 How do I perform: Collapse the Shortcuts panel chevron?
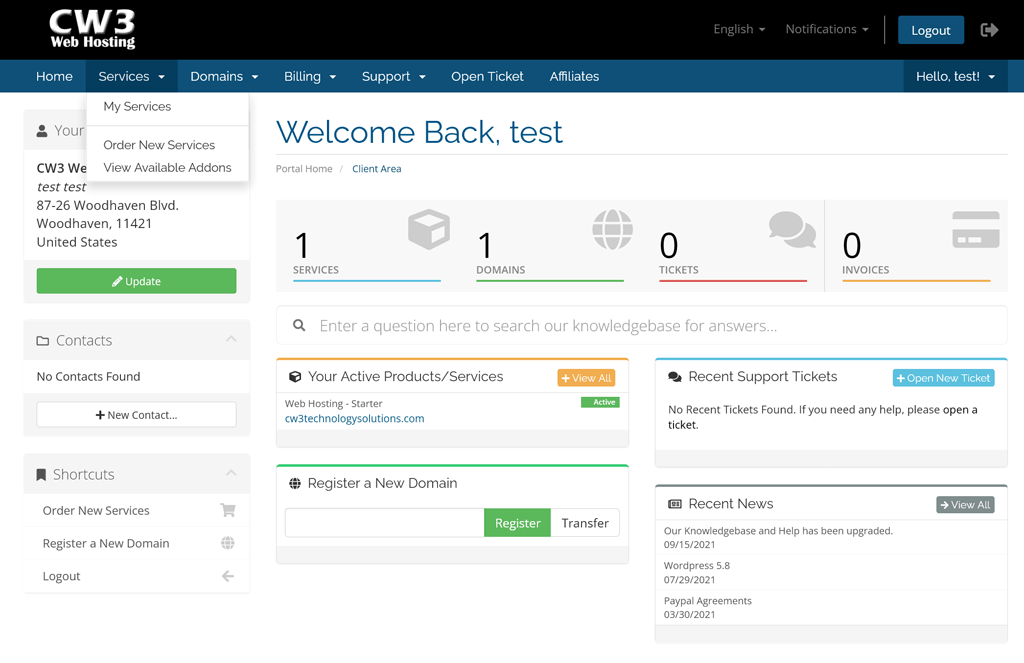[231, 474]
